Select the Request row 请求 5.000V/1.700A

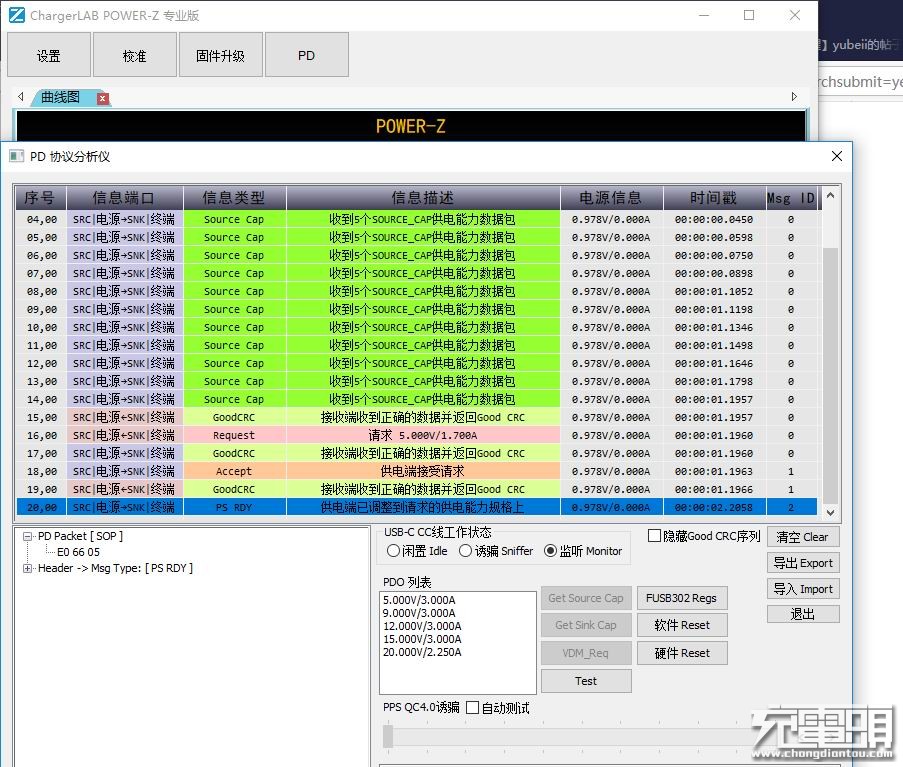(416, 435)
